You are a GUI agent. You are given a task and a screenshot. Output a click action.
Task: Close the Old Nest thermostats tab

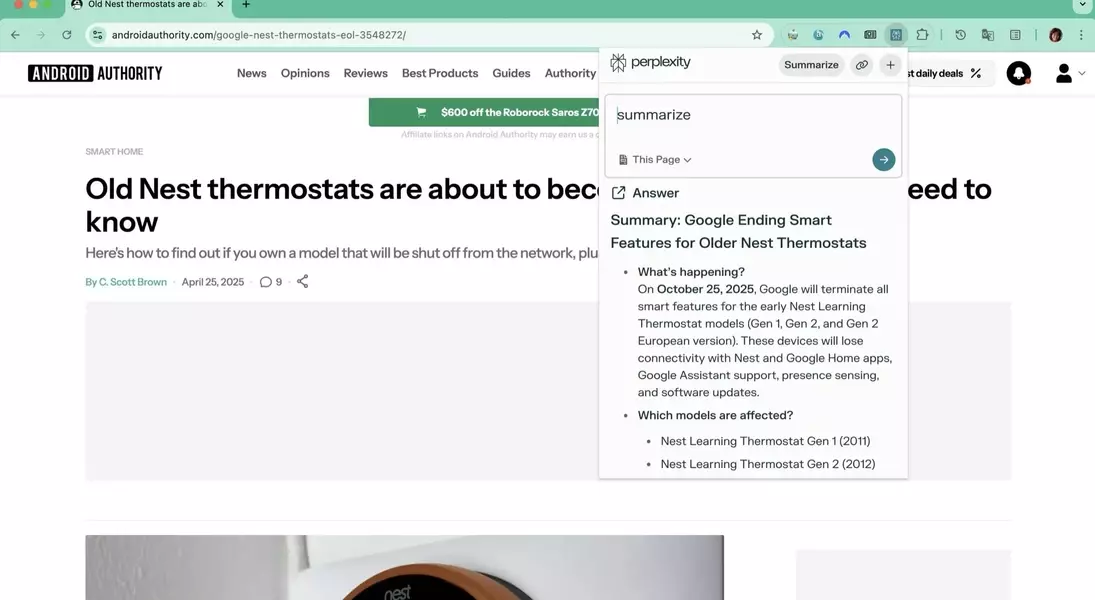point(220,4)
